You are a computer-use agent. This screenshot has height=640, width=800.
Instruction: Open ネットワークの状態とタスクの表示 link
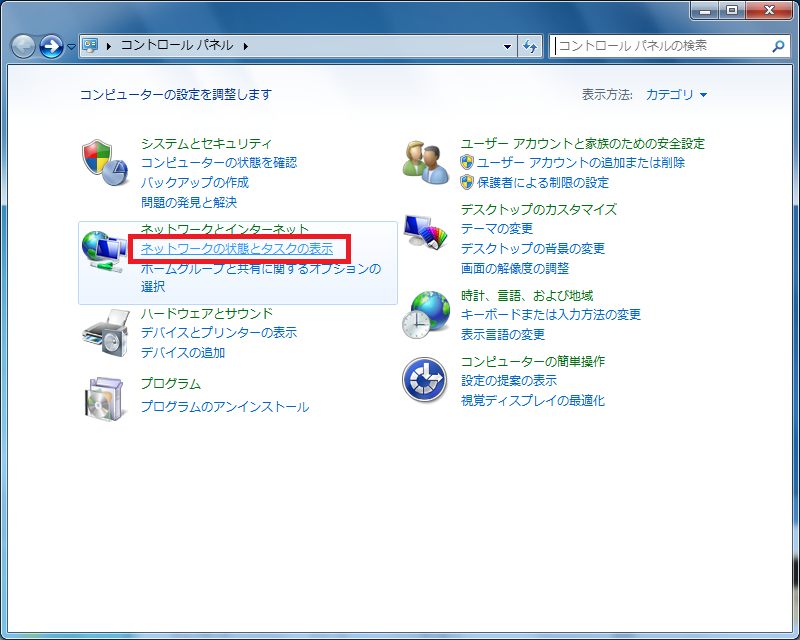point(236,248)
